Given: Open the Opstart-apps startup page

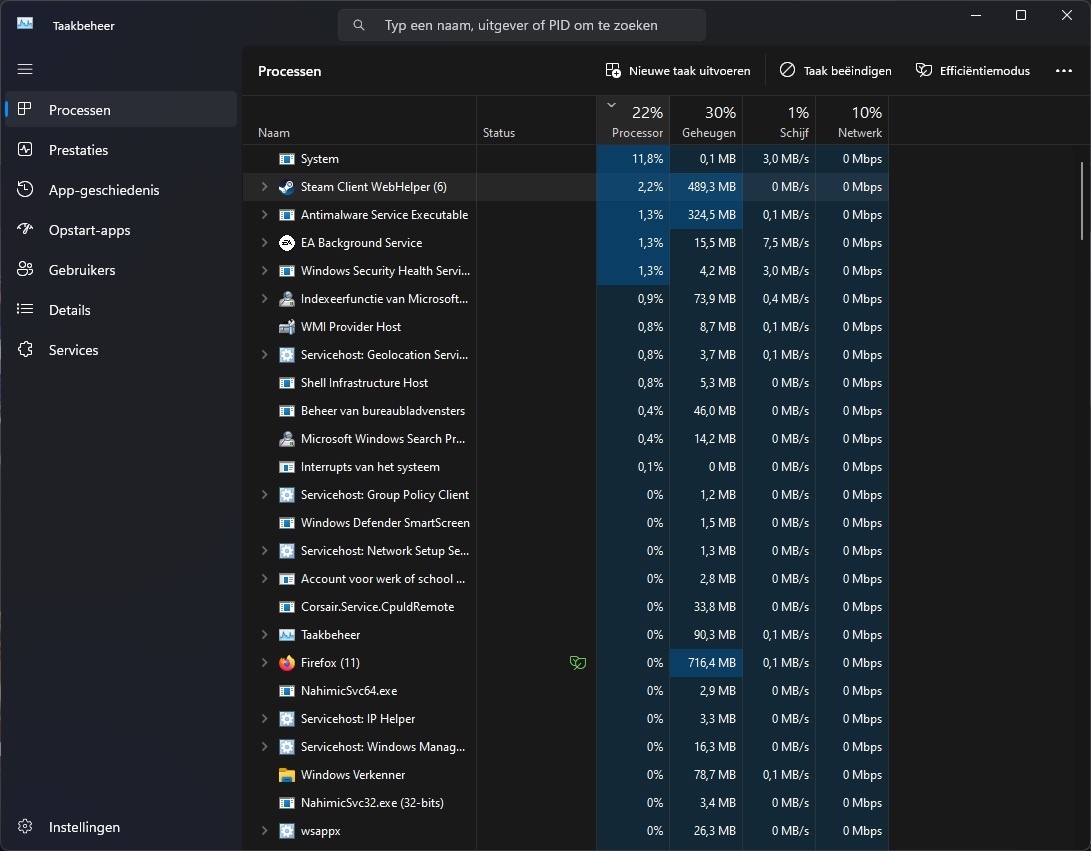Looking at the screenshot, I should click(x=121, y=230).
